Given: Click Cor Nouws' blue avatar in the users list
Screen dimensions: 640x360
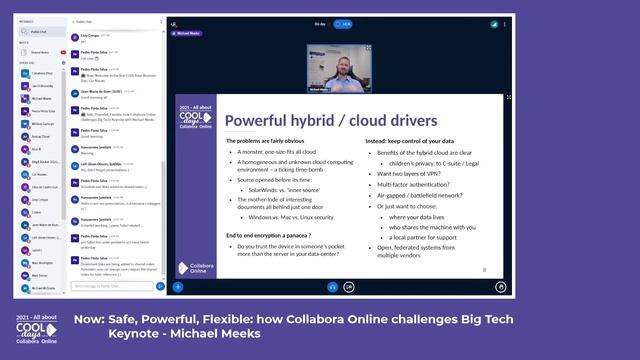Looking at the screenshot, I should pyautogui.click(x=25, y=174).
